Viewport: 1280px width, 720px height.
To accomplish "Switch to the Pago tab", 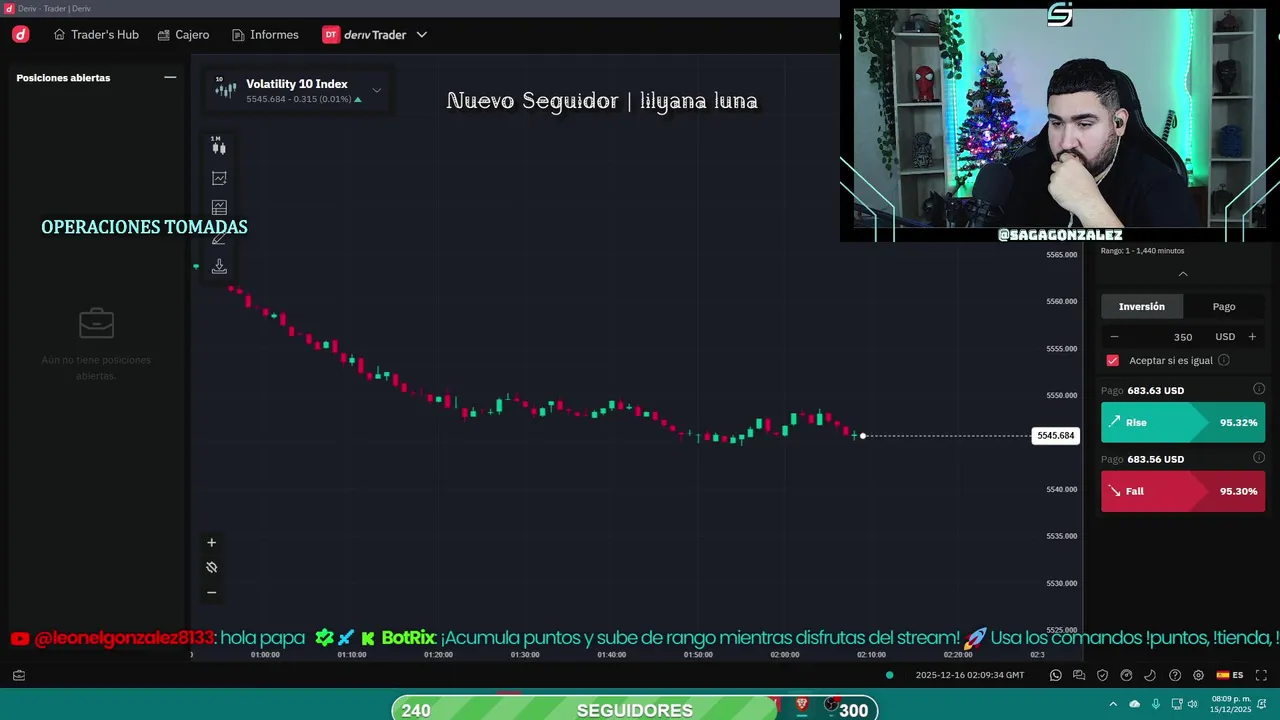I will coord(1224,306).
